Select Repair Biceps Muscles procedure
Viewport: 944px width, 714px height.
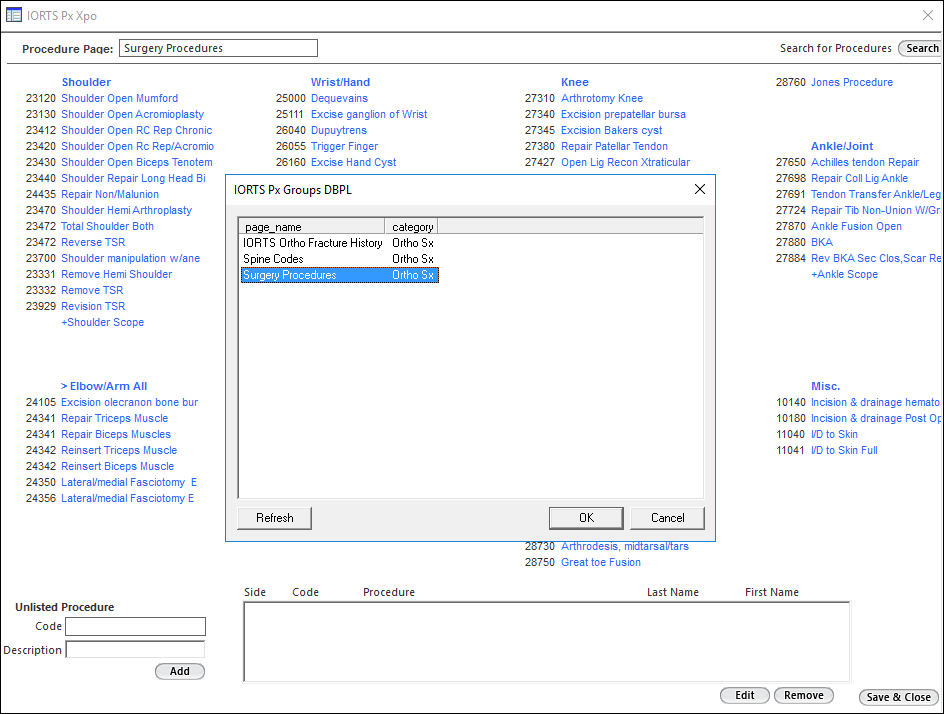(116, 435)
